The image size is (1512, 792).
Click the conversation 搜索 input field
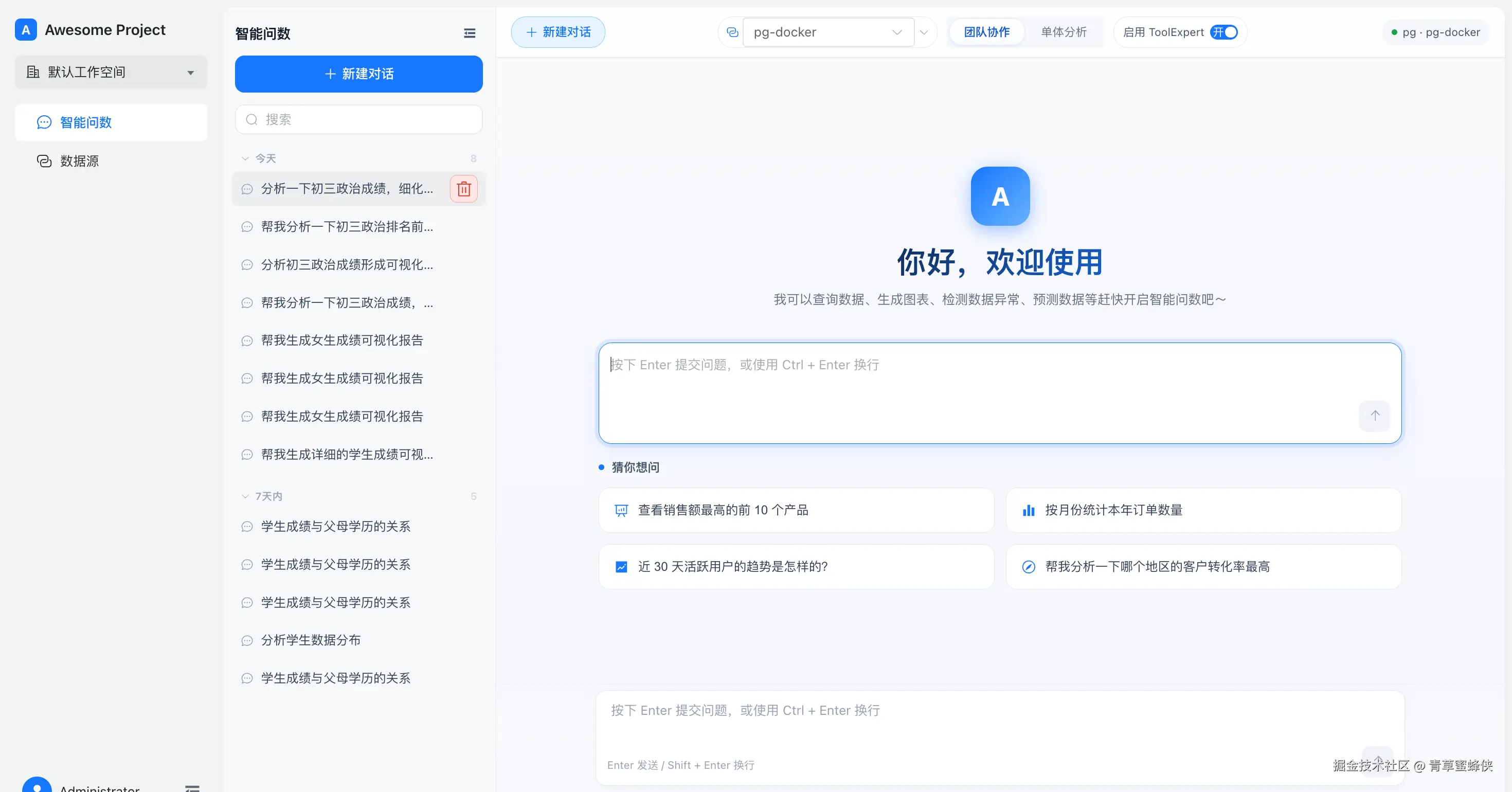pos(358,120)
